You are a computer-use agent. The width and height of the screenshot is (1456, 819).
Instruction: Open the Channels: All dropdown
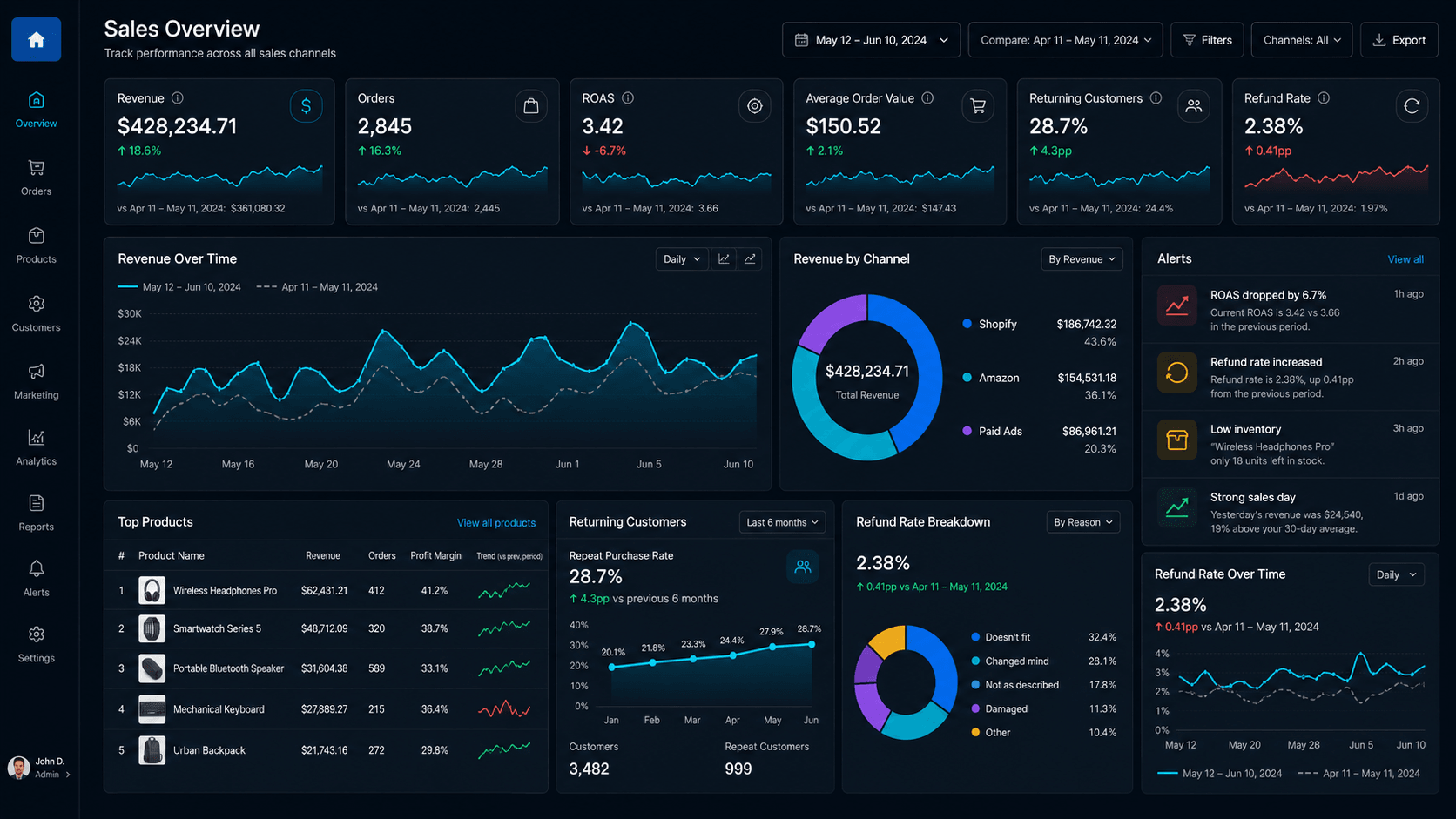click(1301, 40)
